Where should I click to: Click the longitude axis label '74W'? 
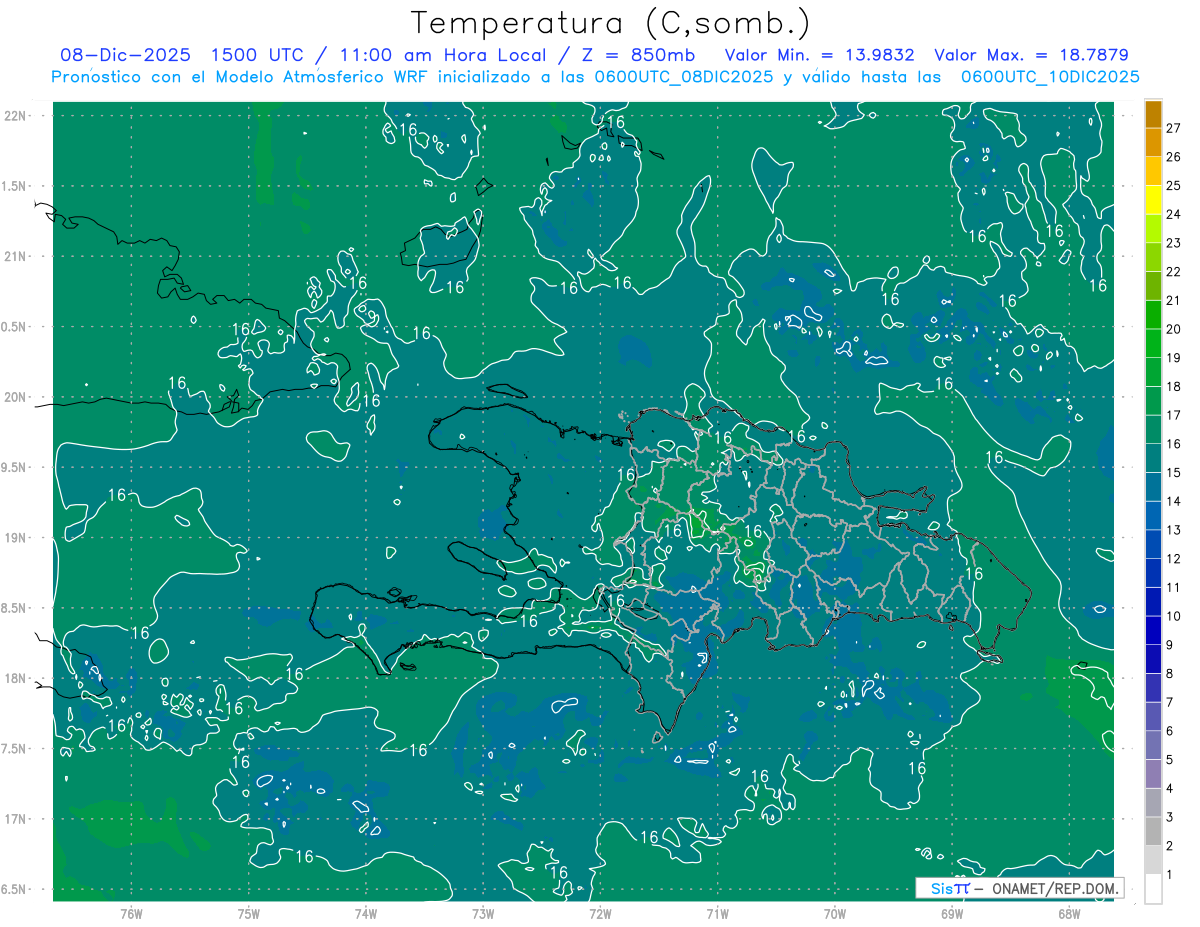click(366, 914)
